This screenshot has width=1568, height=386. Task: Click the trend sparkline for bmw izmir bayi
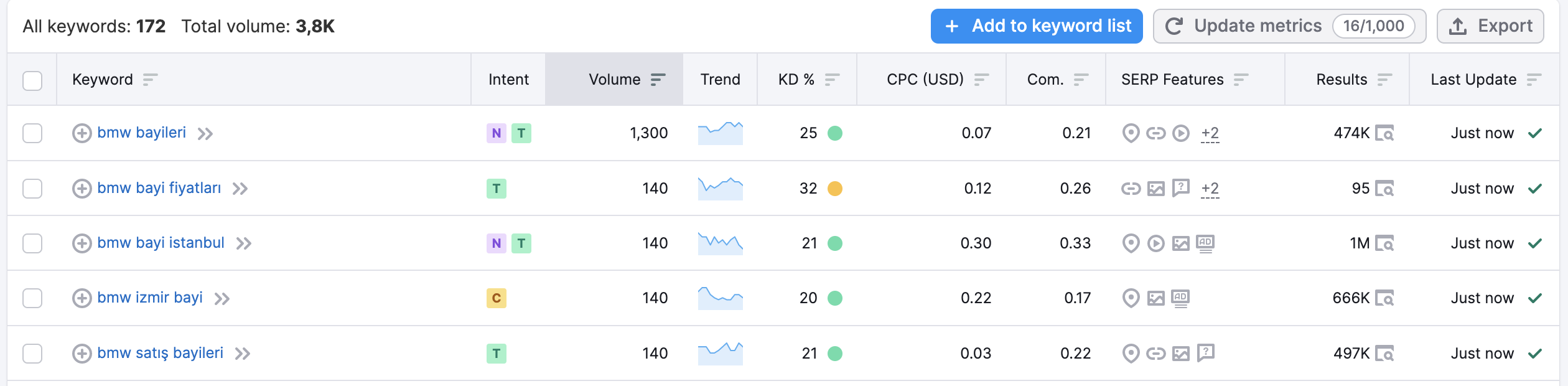[x=721, y=298]
